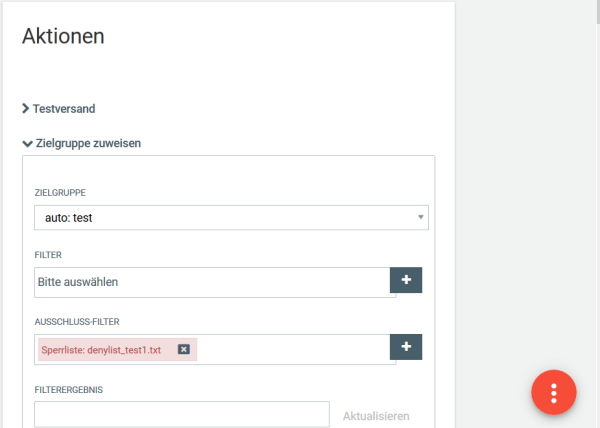Expand the Testversand section chevron
Screen dimensions: 600x428
coord(26,109)
